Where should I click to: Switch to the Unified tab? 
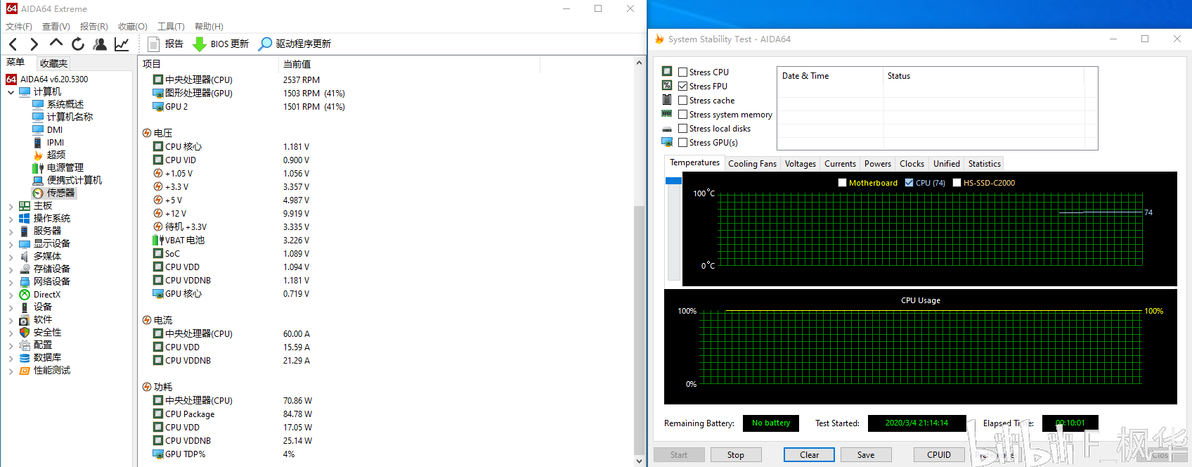click(x=946, y=164)
